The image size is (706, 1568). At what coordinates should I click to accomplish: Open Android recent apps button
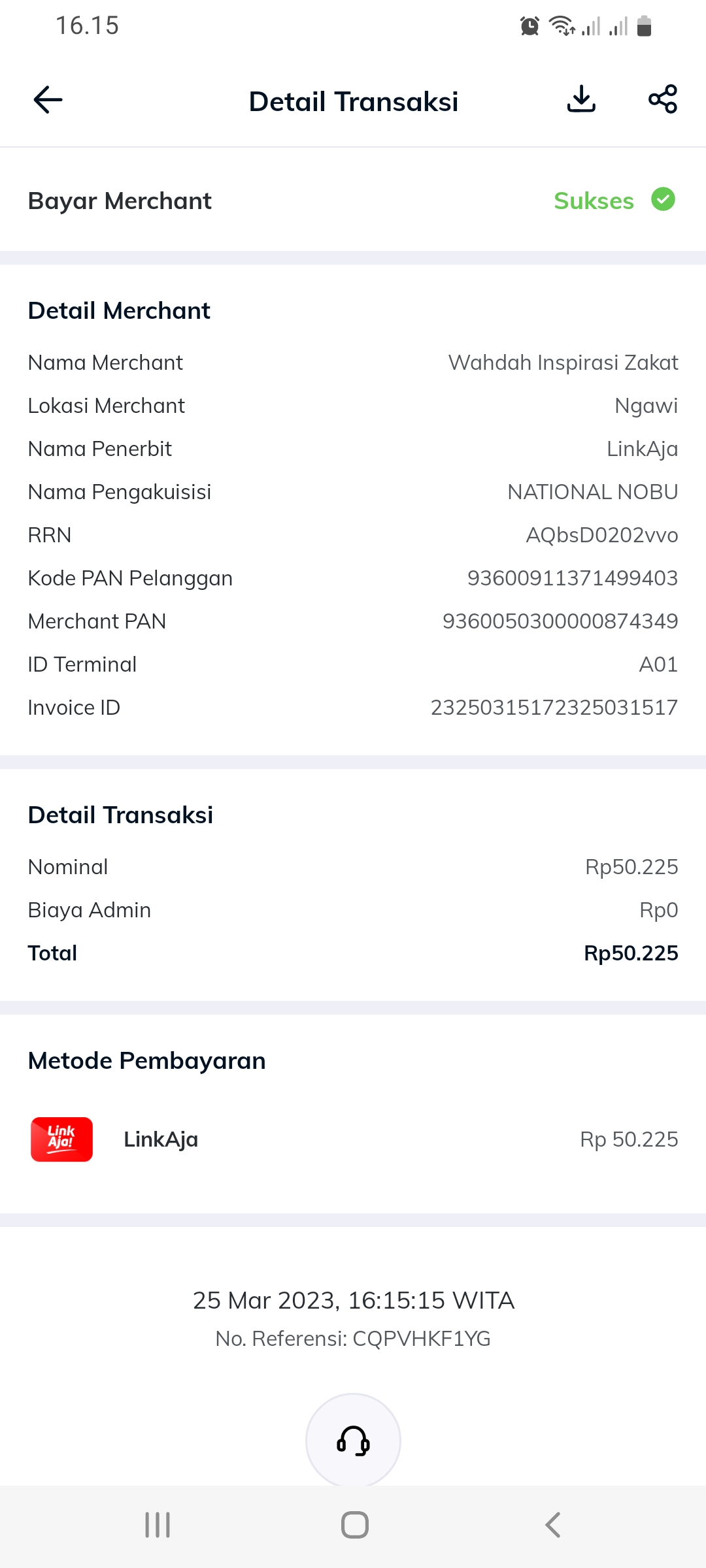[x=158, y=1525]
